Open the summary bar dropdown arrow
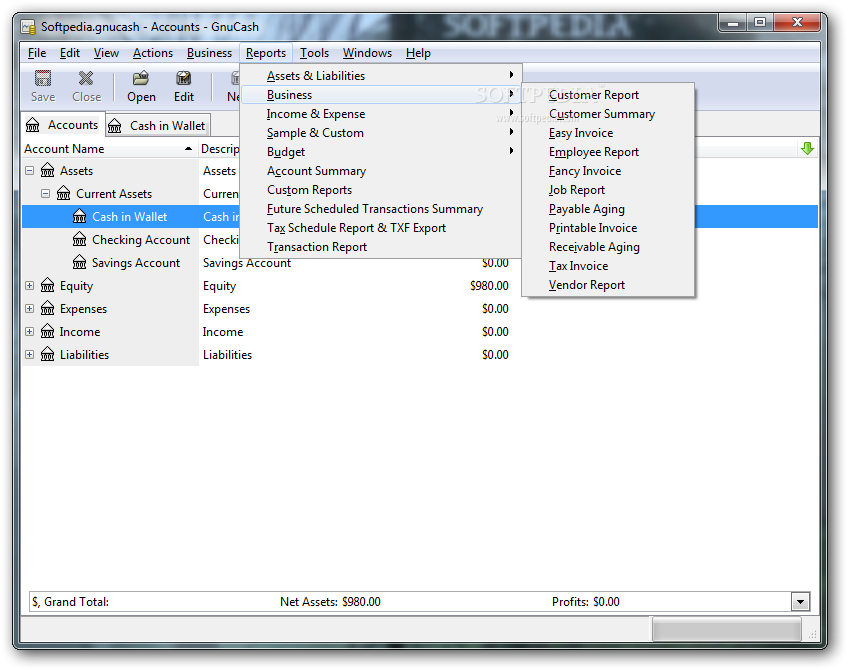848x670 pixels. 800,601
